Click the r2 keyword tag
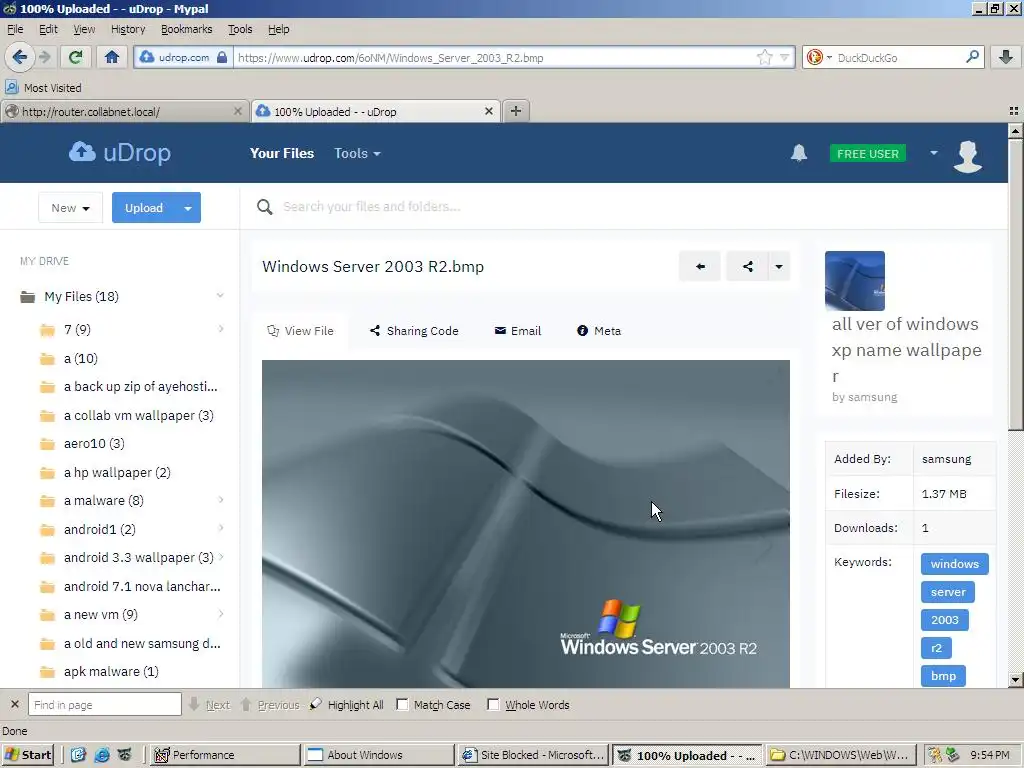1024x768 pixels. (x=936, y=648)
